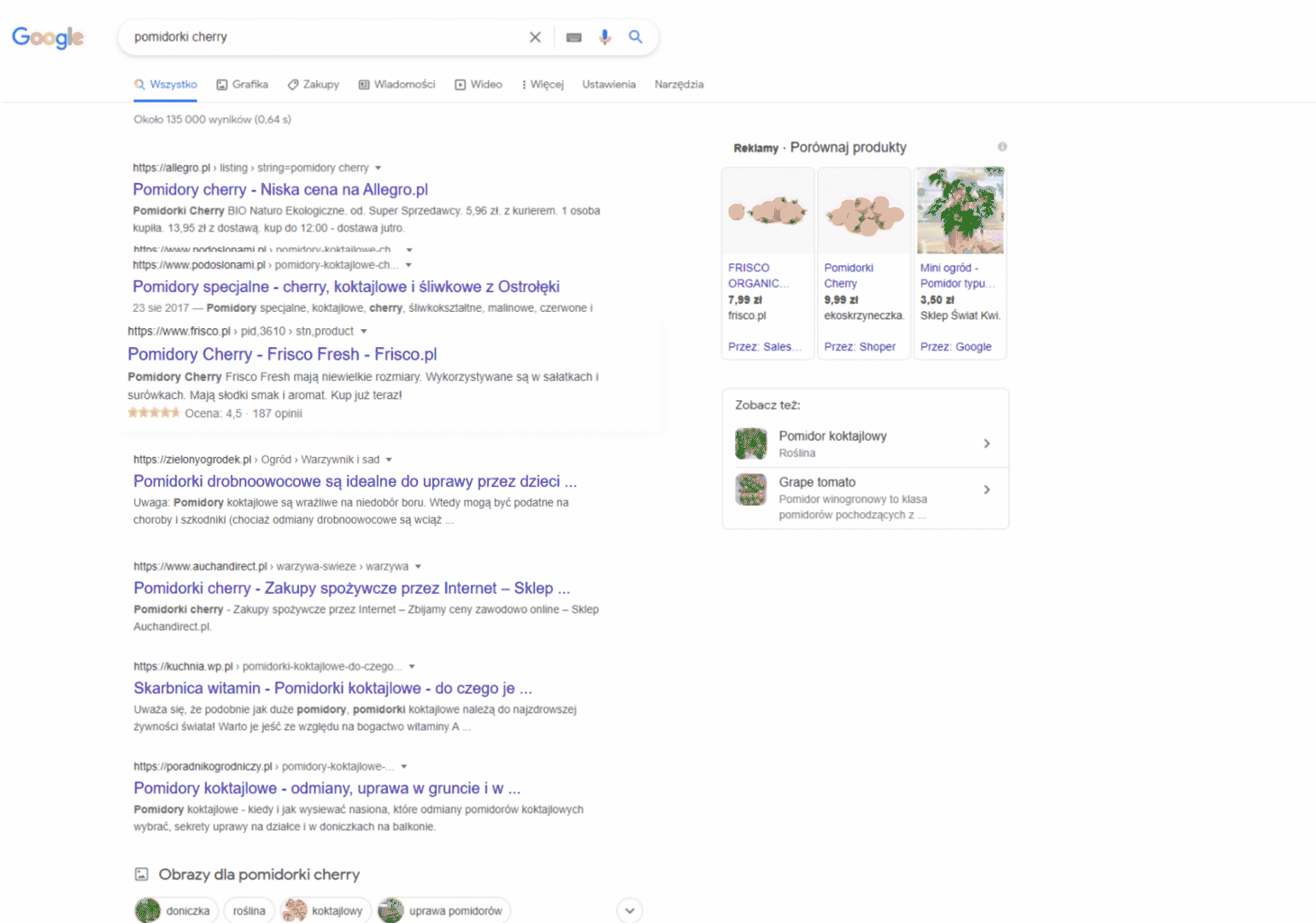
Task: Open Ustawienia settings
Action: [609, 85]
